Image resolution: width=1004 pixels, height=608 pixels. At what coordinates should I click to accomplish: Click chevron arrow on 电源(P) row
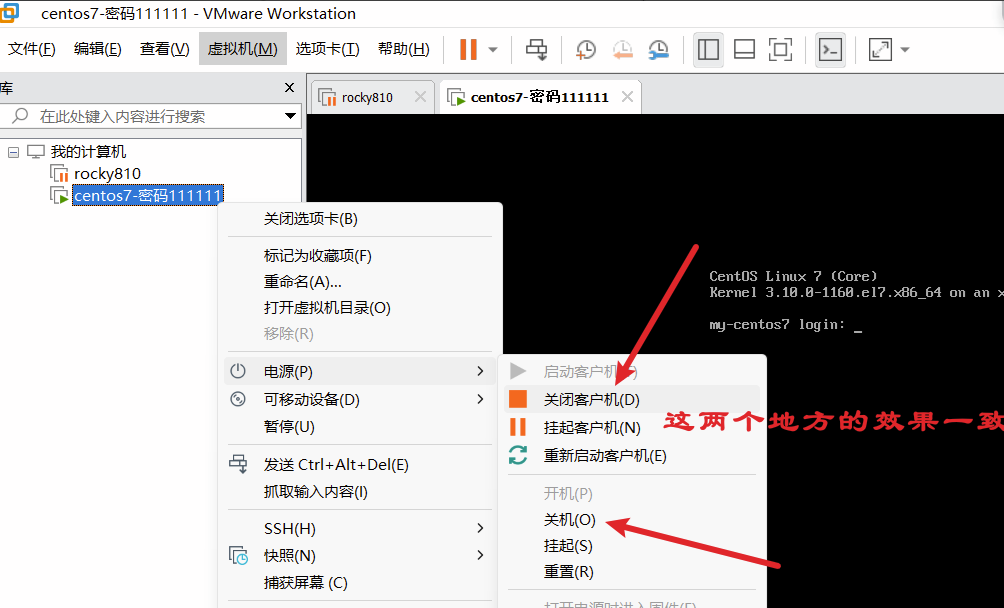coord(480,371)
